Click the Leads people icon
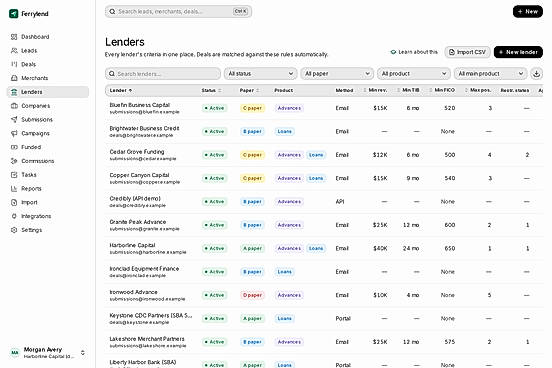Screen dimensions: 552x368 pos(14,51)
